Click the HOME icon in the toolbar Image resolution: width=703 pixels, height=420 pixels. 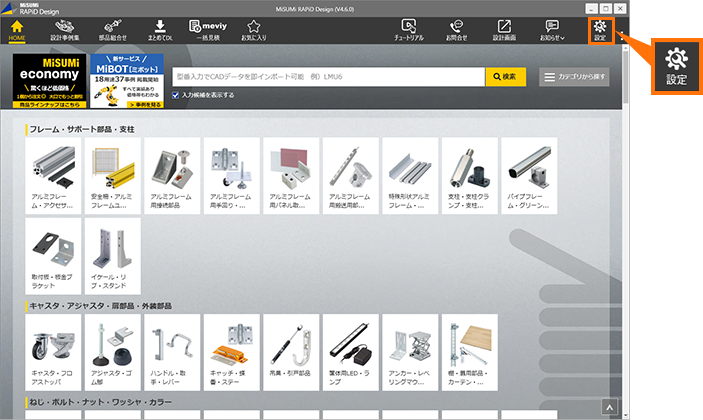tap(16, 29)
